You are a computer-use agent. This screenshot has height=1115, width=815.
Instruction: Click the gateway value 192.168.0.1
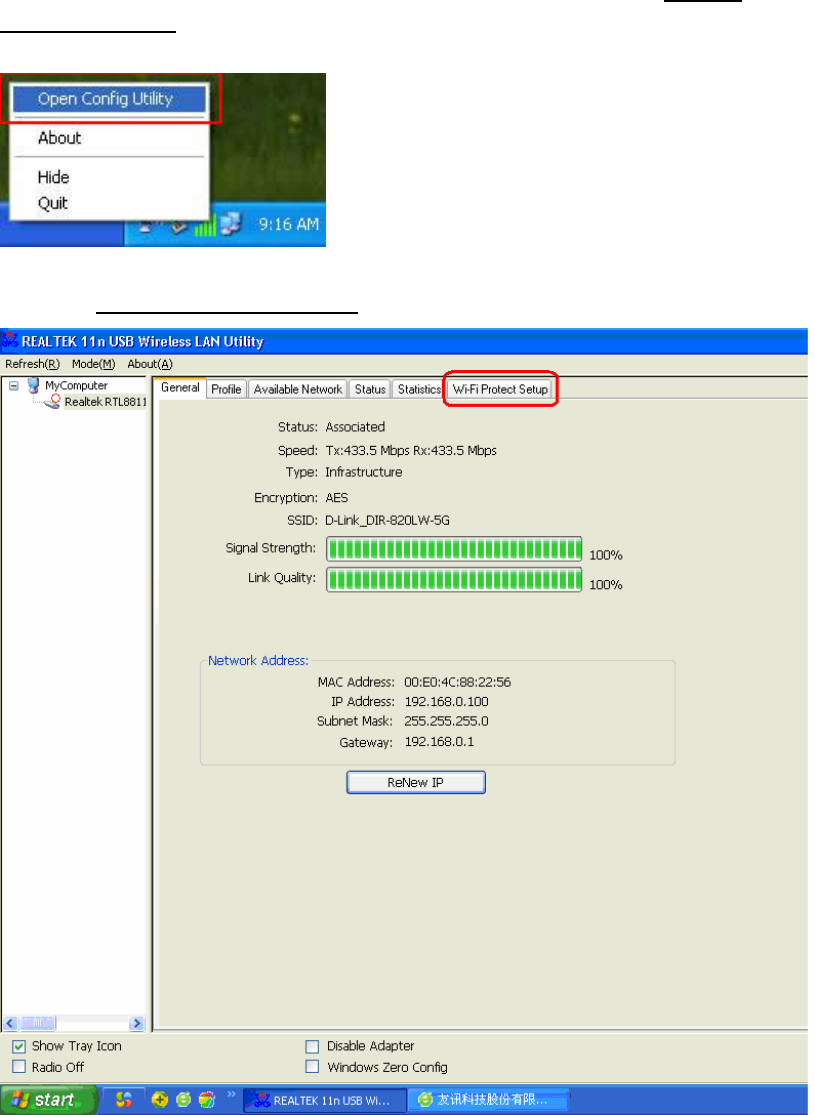(439, 742)
